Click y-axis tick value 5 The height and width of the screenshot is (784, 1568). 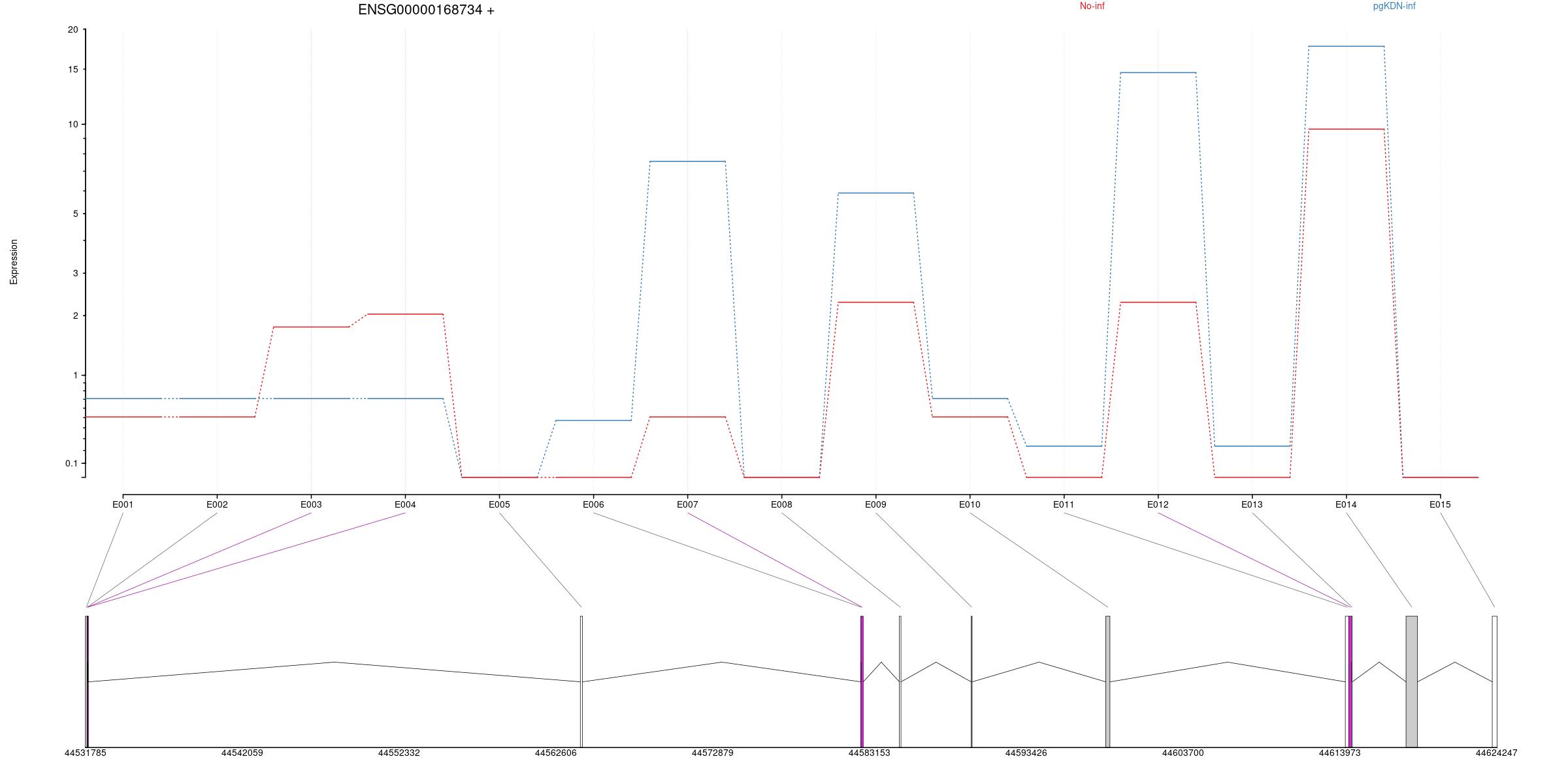coord(75,214)
